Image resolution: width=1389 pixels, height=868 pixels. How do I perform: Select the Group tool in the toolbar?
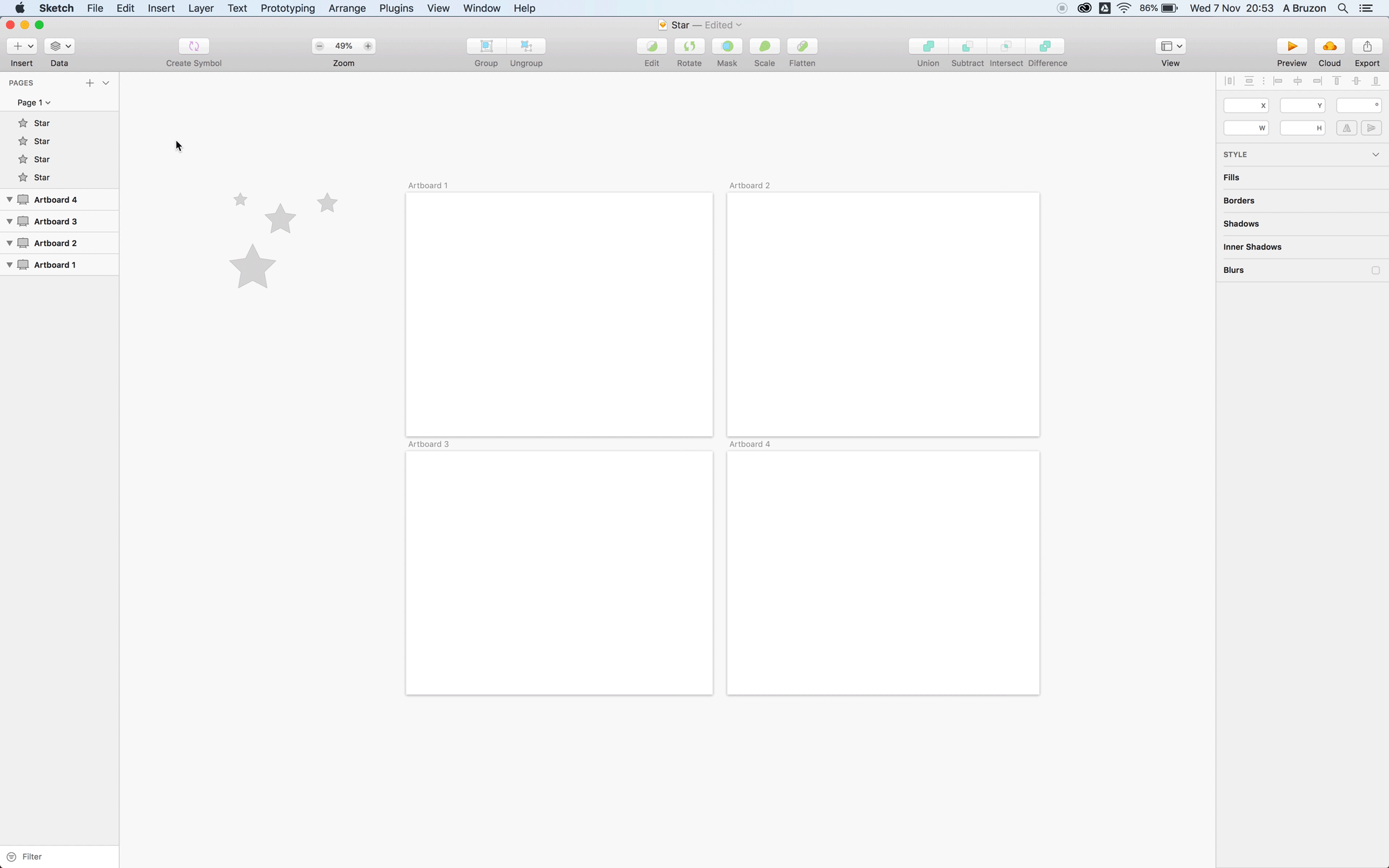point(485,46)
